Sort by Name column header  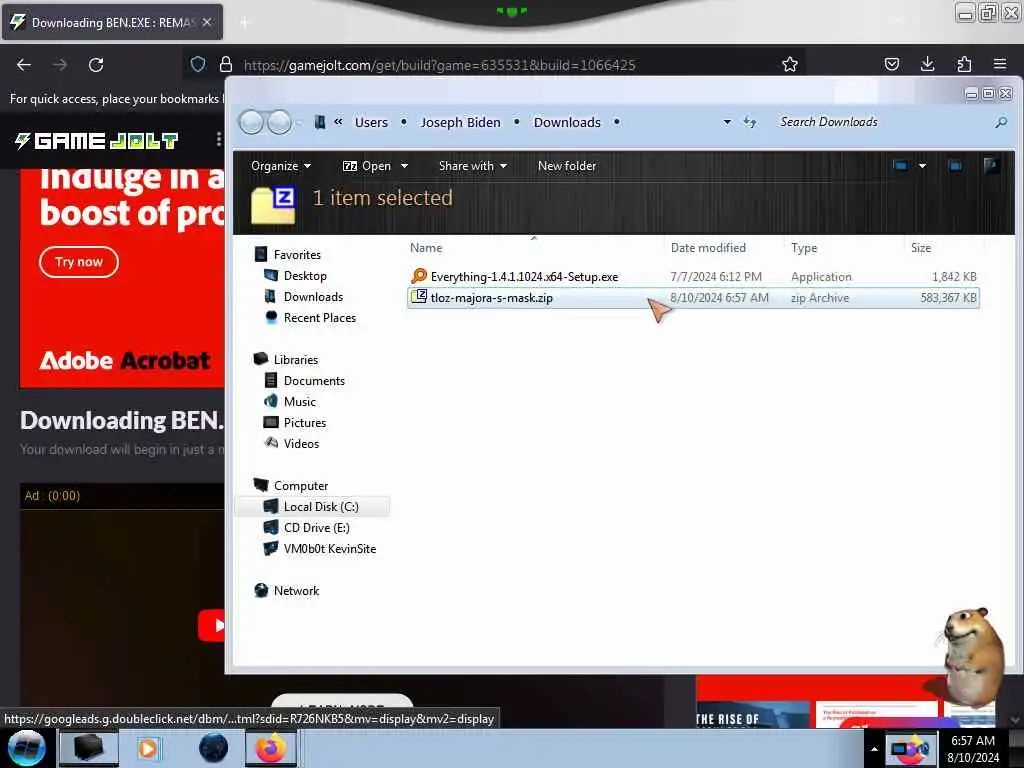(534, 248)
